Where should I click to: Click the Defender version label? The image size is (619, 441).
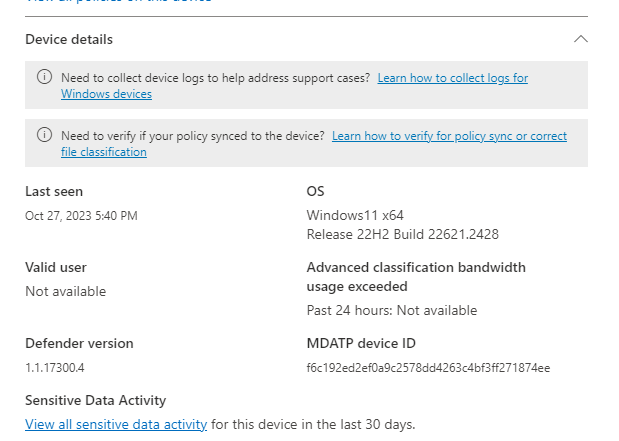(79, 343)
